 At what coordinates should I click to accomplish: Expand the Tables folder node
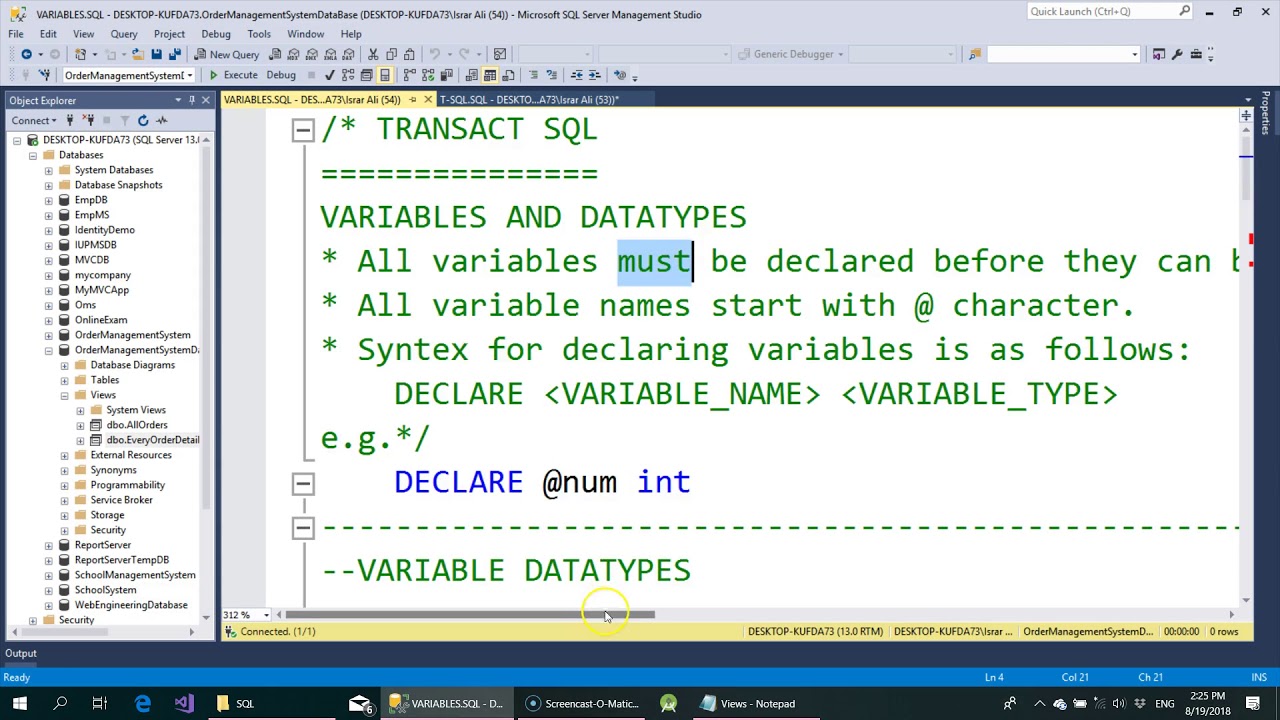click(x=64, y=380)
